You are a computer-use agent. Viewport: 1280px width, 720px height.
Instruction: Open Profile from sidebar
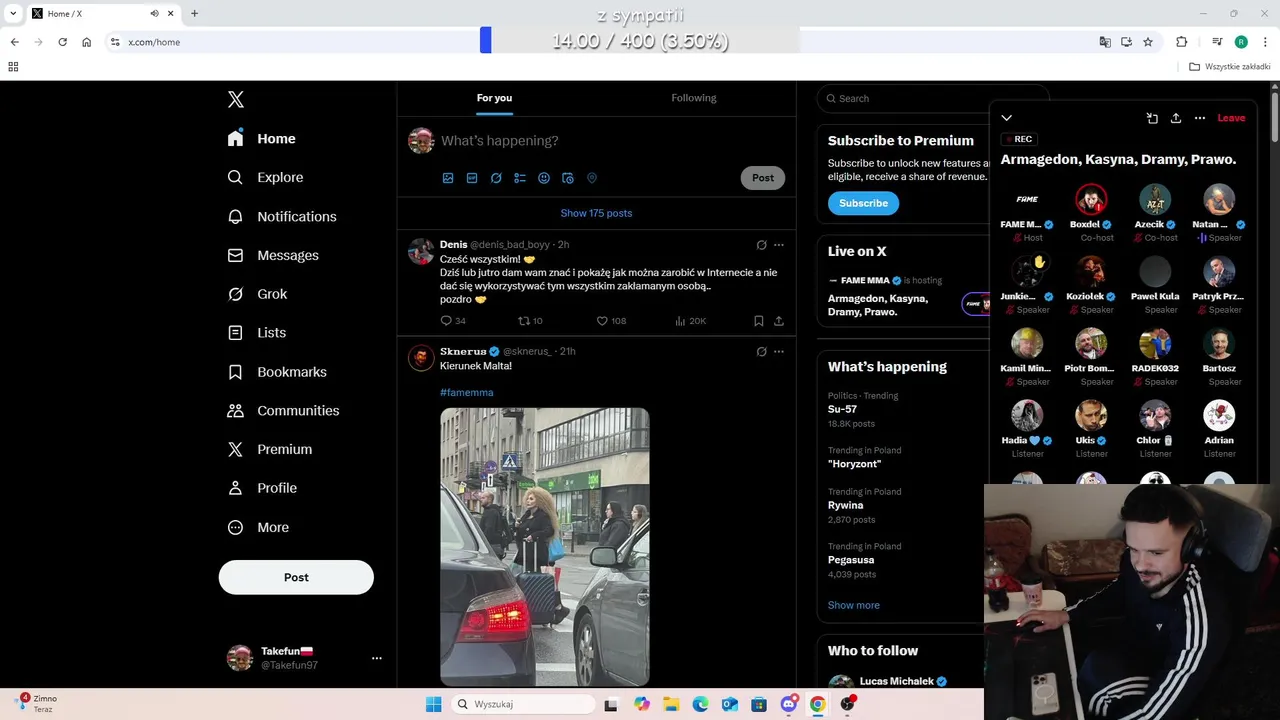pos(262,488)
